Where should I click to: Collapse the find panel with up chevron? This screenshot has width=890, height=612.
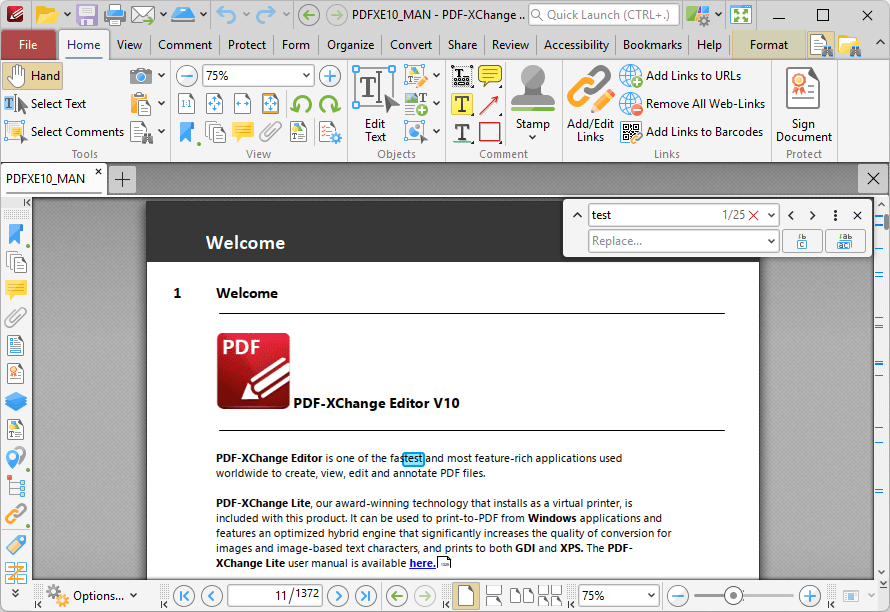pos(577,215)
